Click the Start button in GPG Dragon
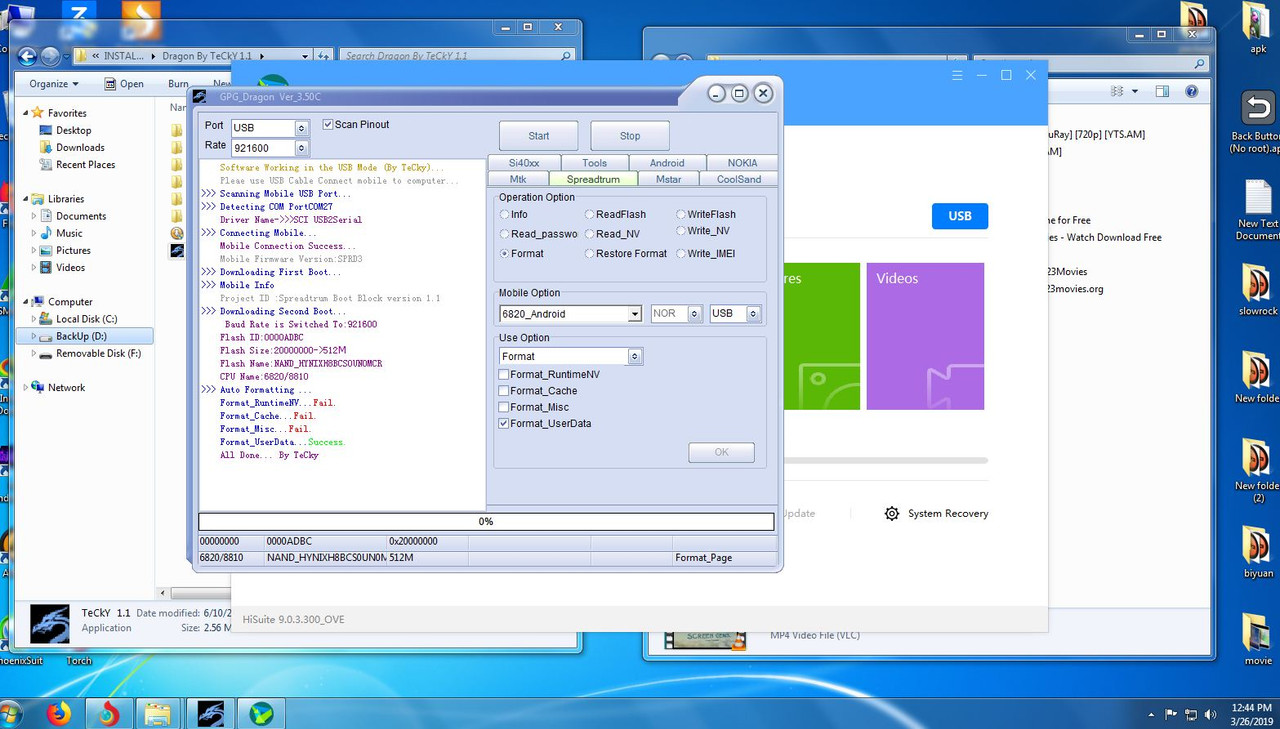Image resolution: width=1280 pixels, height=729 pixels. (x=539, y=136)
